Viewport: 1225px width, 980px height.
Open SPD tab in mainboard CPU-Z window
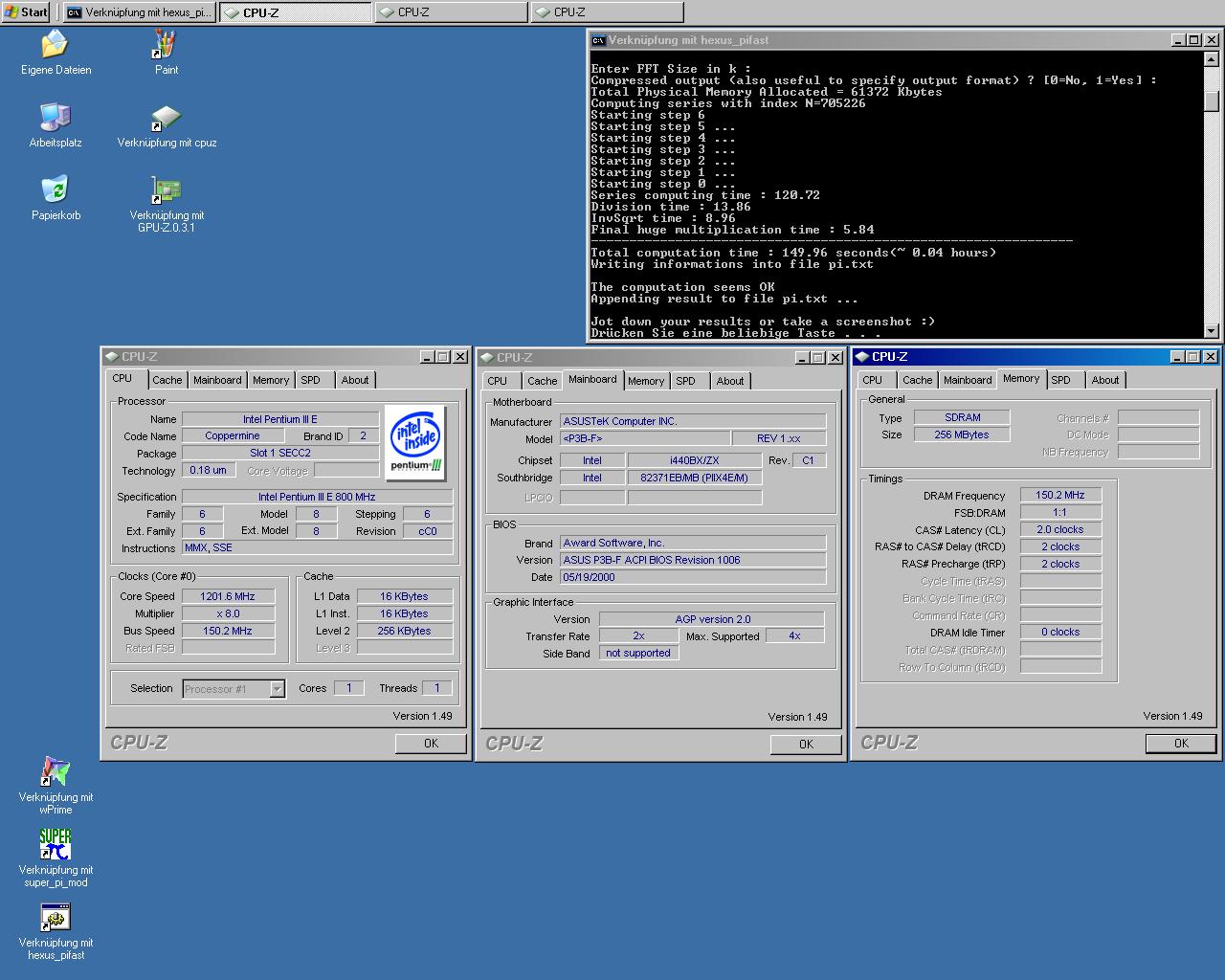tap(686, 381)
